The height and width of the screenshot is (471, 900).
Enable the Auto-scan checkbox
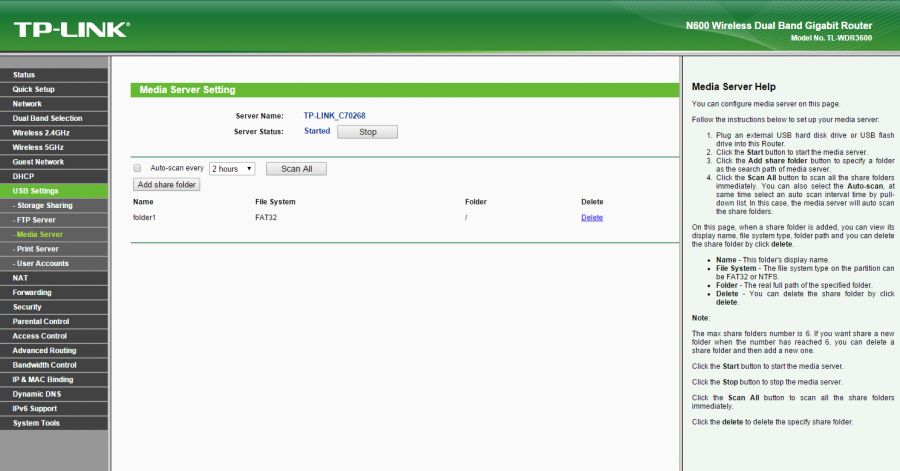[x=138, y=169]
